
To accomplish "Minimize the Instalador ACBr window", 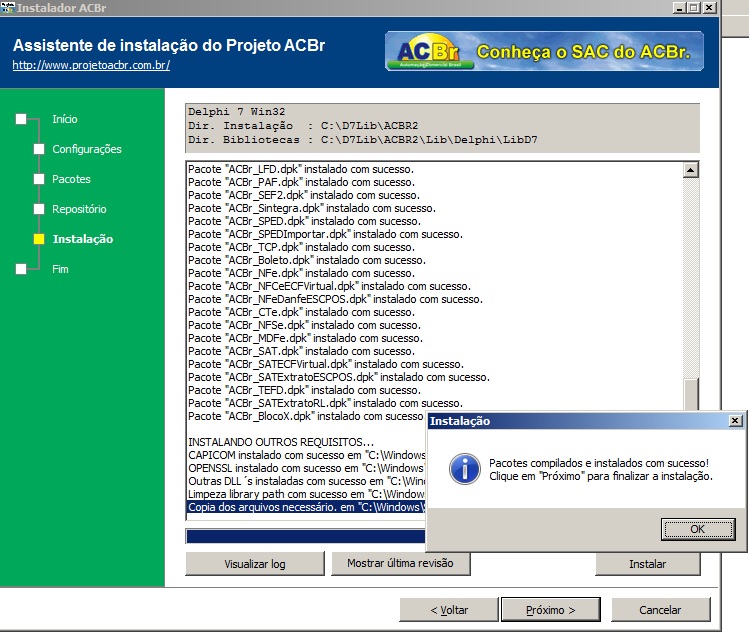I will point(680,8).
